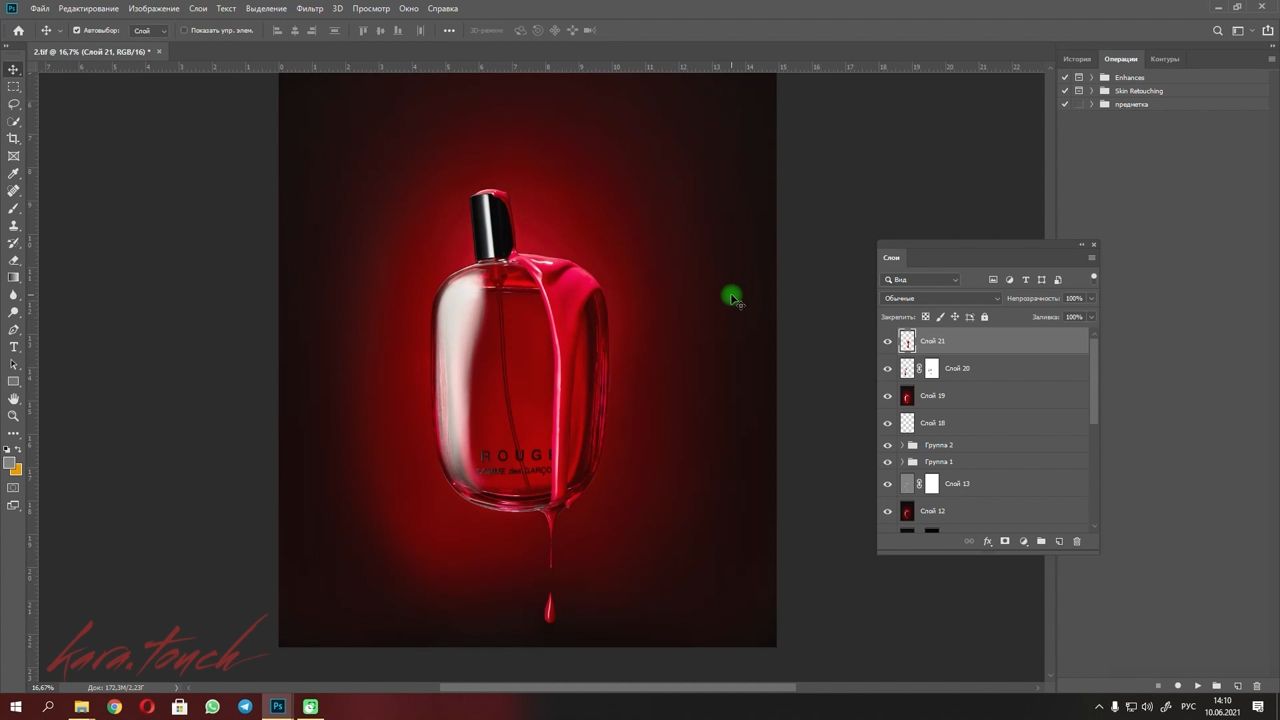
Task: Add a layer mask from Layers panel footer
Action: [x=1005, y=541]
